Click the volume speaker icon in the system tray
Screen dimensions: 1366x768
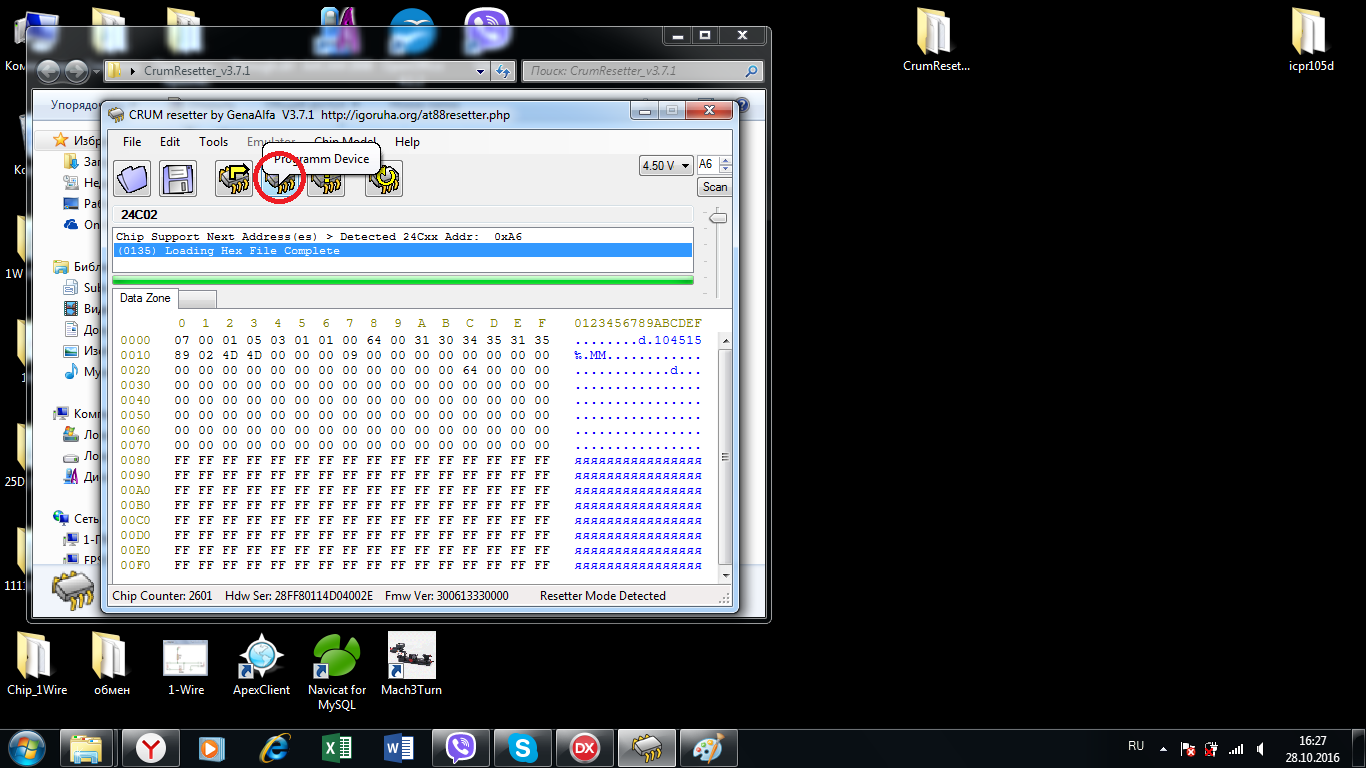pos(1260,748)
